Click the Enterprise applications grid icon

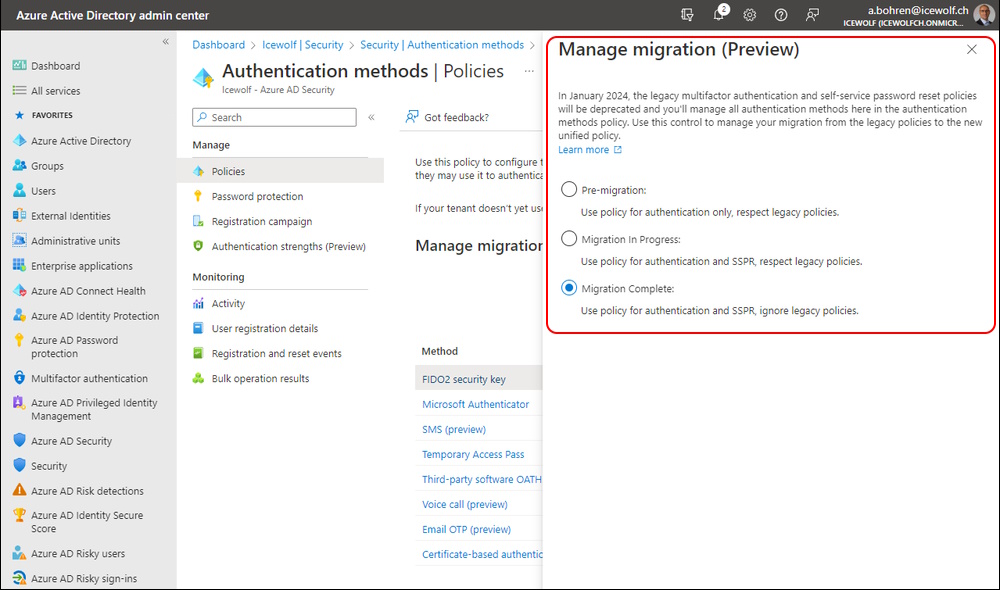tap(19, 265)
